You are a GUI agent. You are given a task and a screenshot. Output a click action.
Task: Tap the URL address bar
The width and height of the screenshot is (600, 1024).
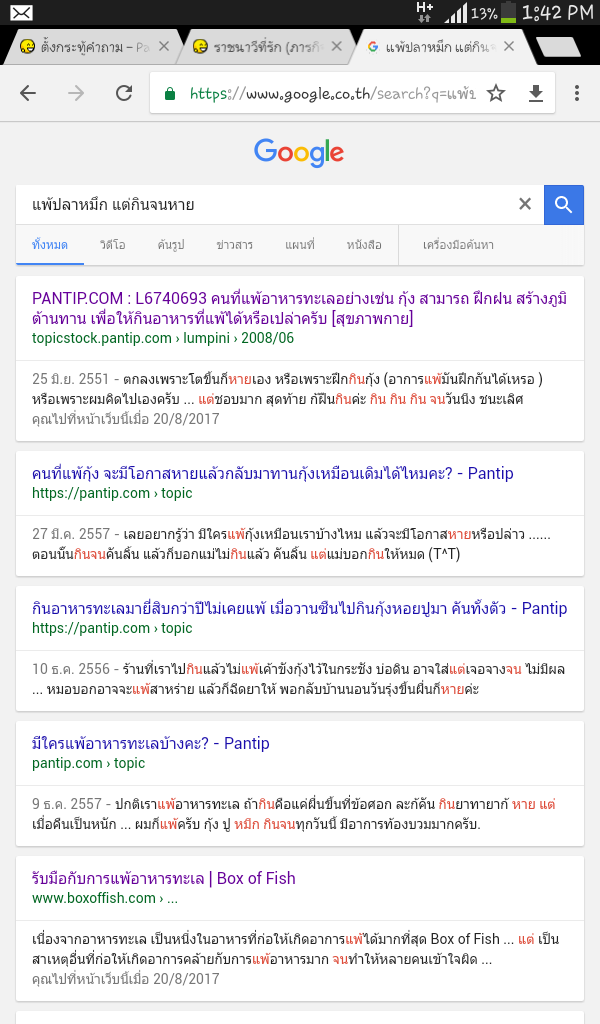pyautogui.click(x=333, y=94)
